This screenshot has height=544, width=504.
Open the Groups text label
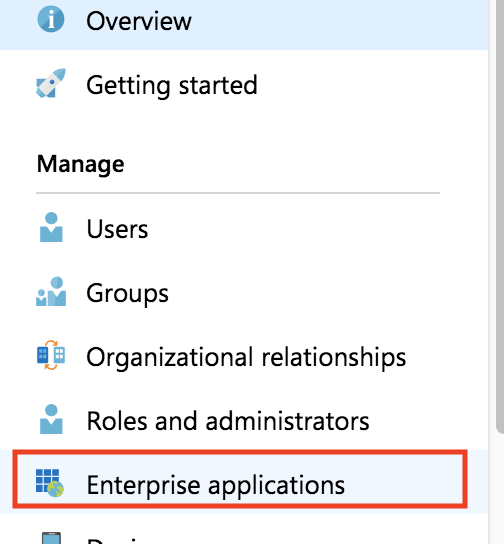click(127, 294)
